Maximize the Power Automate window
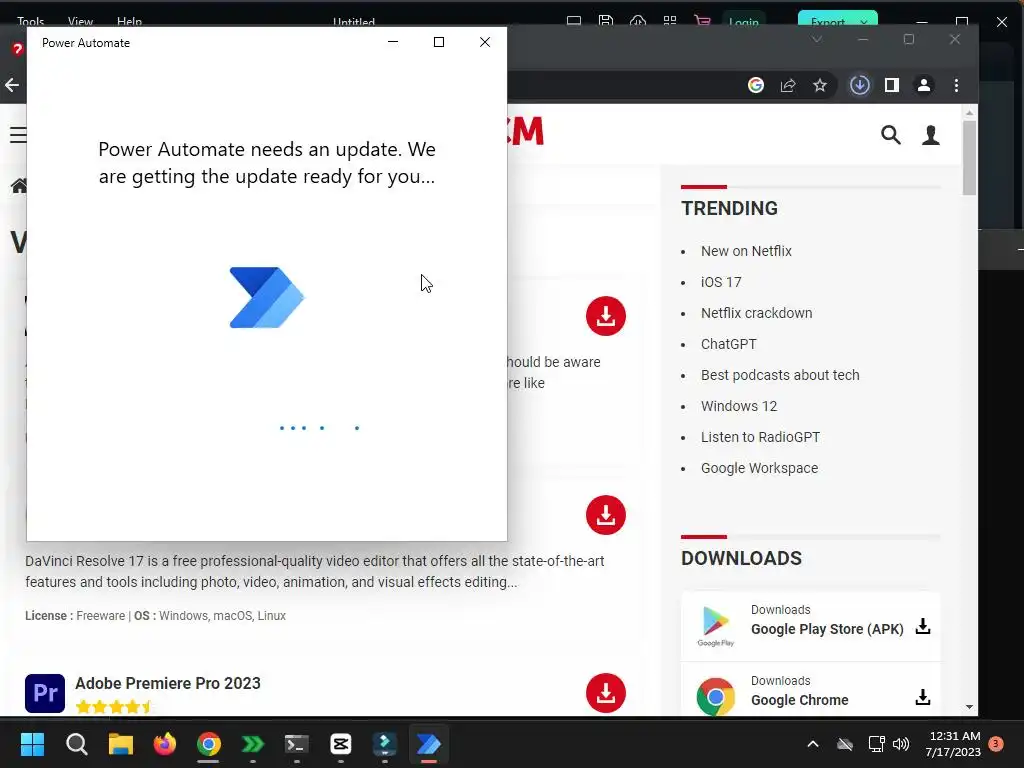This screenshot has height=768, width=1024. pyautogui.click(x=439, y=42)
